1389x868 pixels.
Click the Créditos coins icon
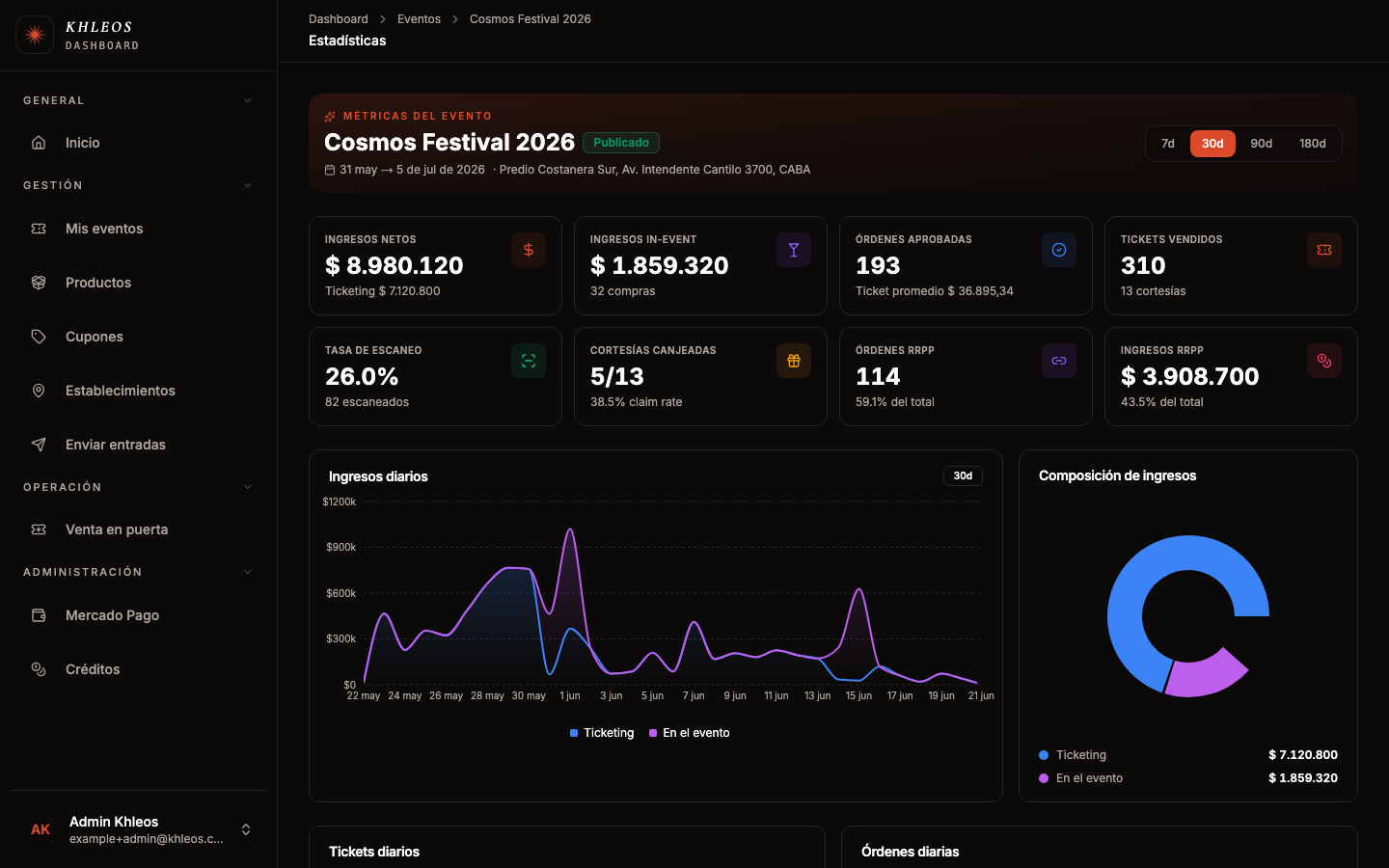(39, 669)
